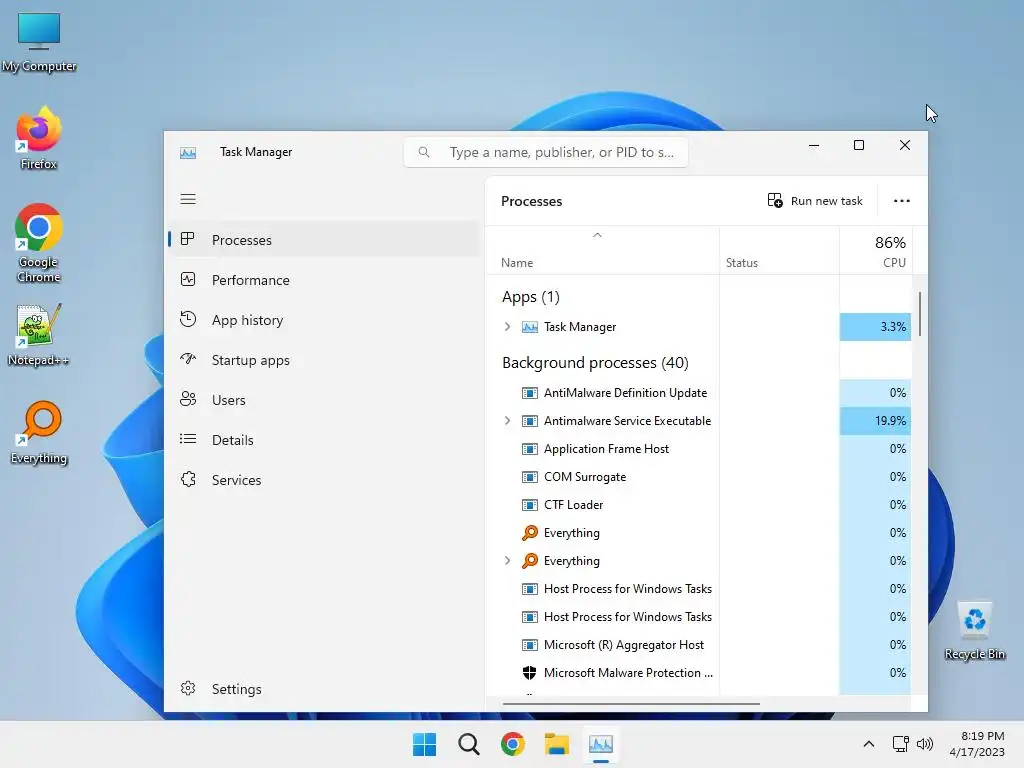Image resolution: width=1024 pixels, height=768 pixels.
Task: Open the three-dot more options menu
Action: (901, 201)
